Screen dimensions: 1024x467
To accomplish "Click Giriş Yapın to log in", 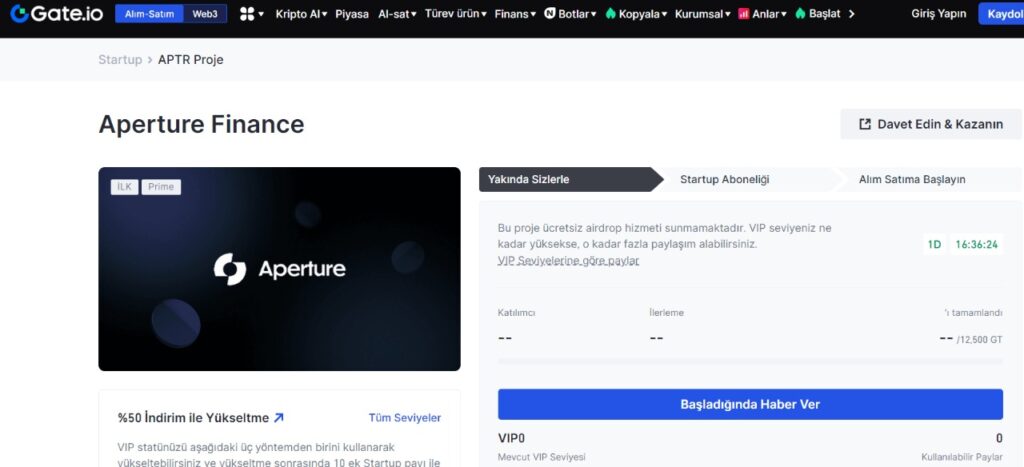I will (938, 14).
